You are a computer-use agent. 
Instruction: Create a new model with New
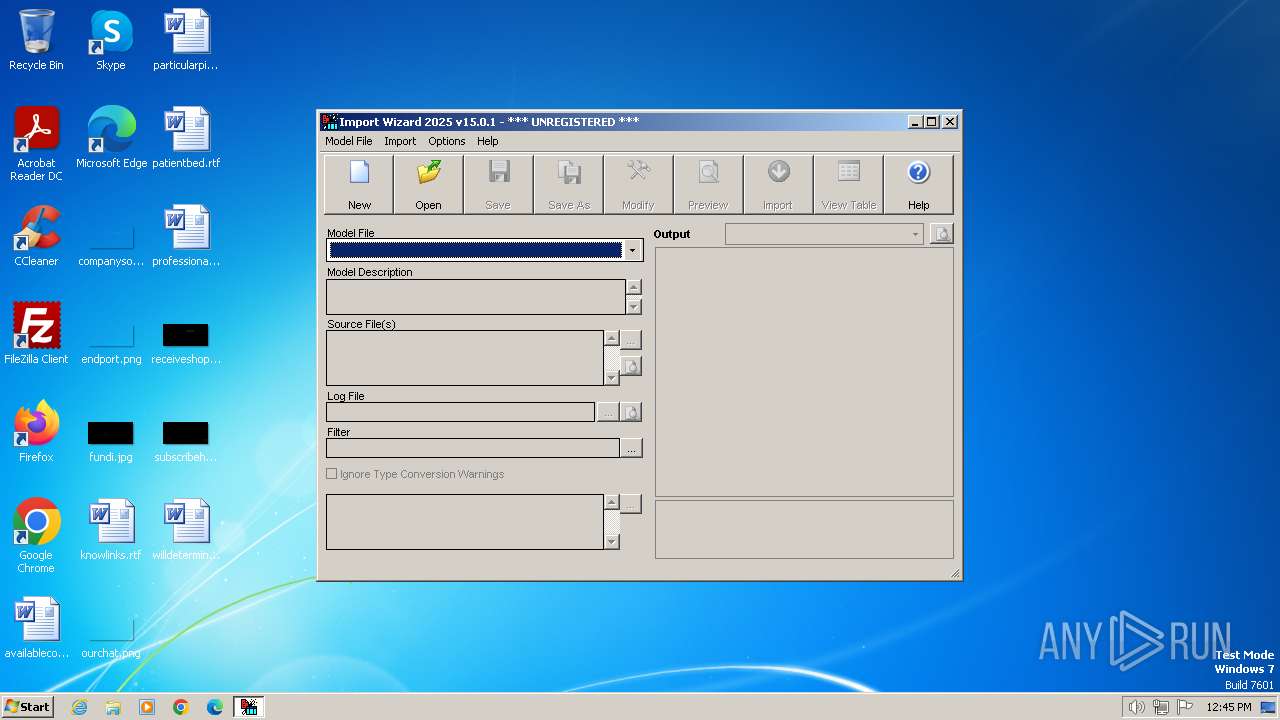click(x=359, y=184)
